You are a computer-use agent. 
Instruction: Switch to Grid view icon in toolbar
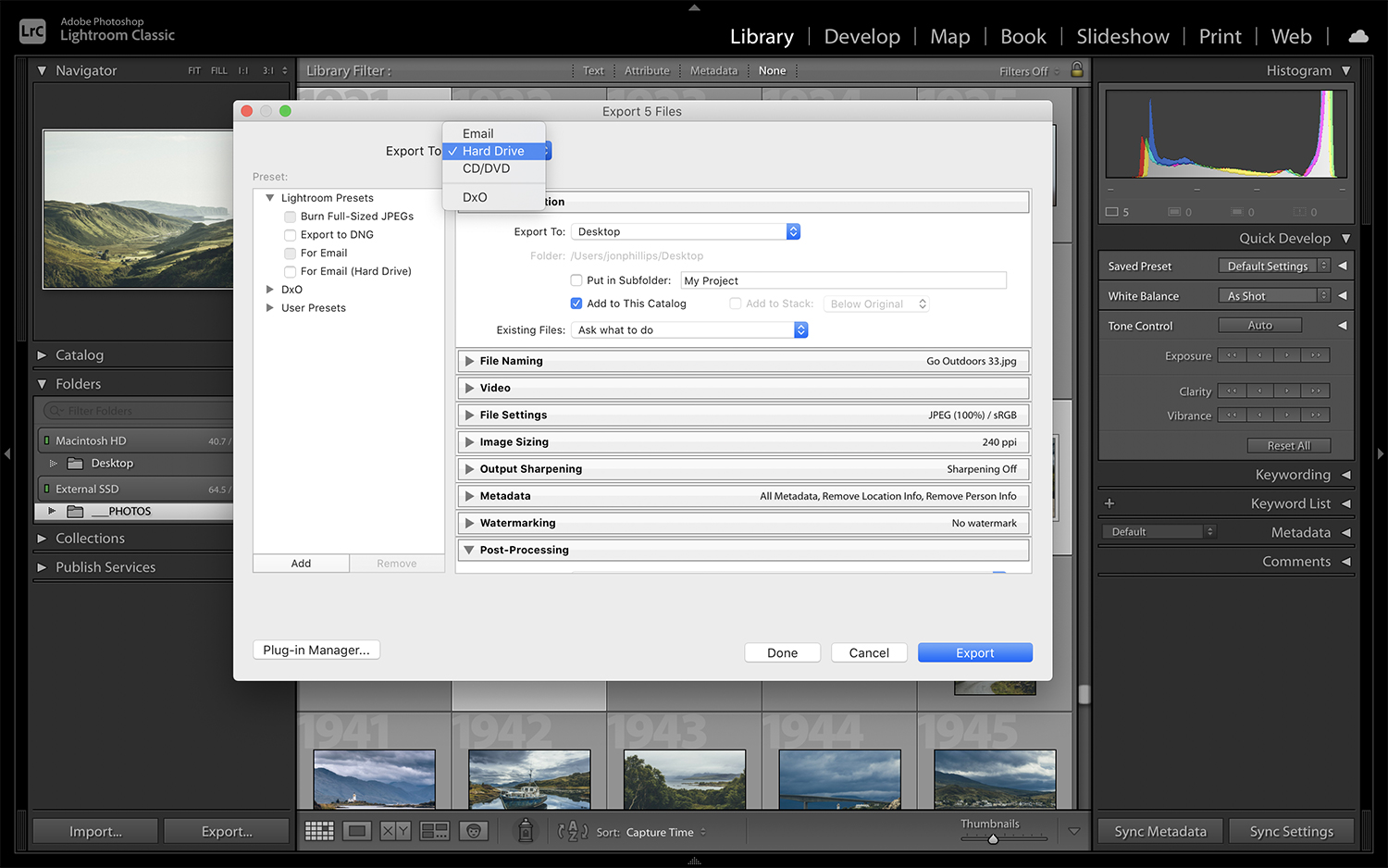click(319, 831)
